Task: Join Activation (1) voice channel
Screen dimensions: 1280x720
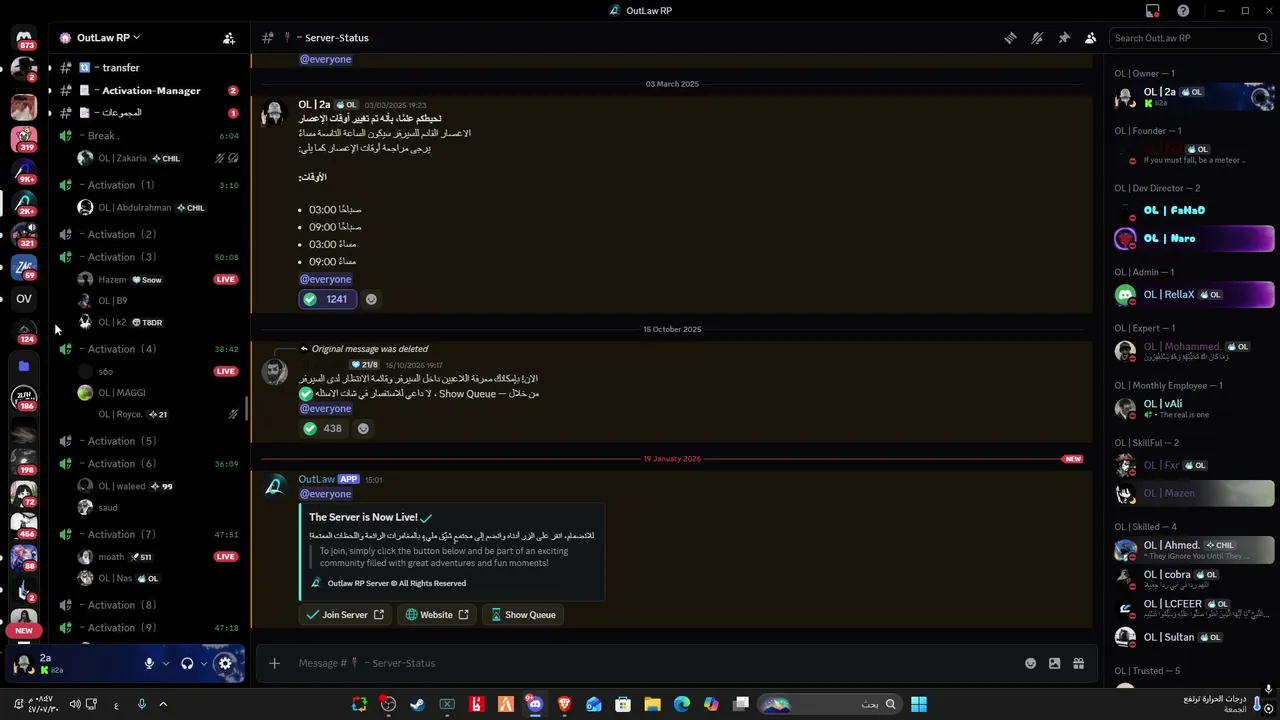Action: (146, 185)
